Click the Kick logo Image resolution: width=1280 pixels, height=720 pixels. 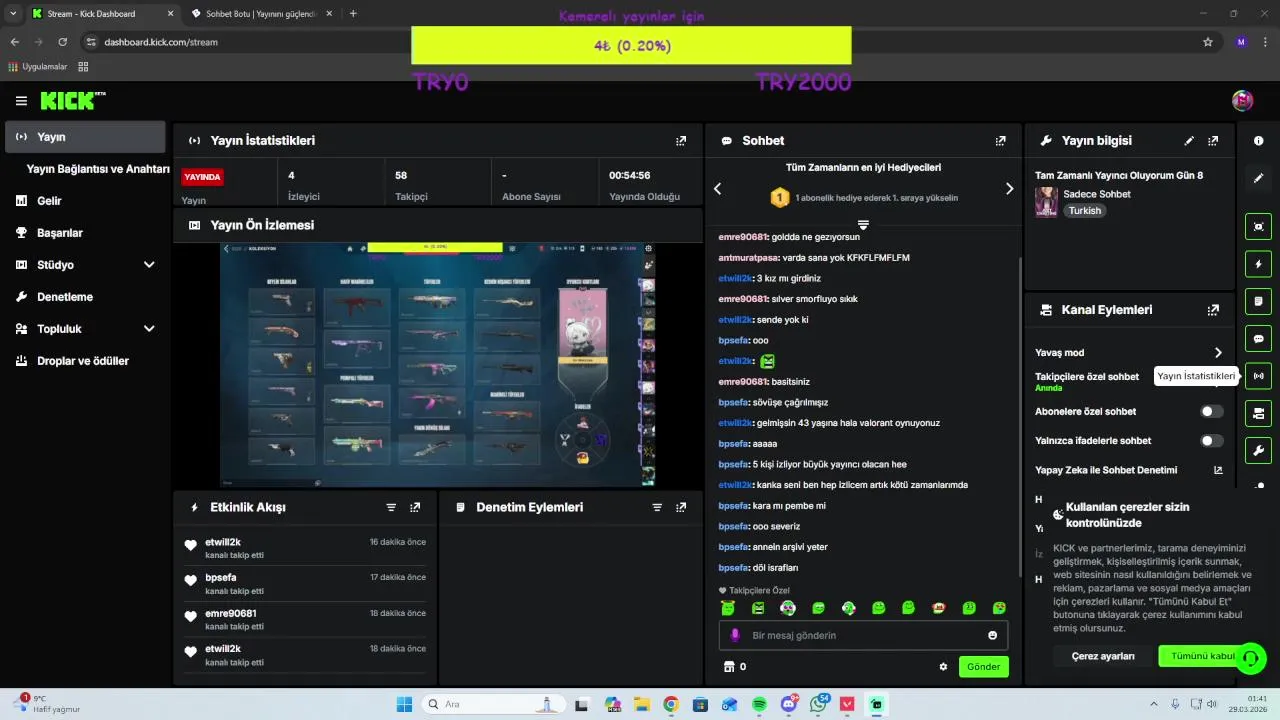tap(73, 100)
